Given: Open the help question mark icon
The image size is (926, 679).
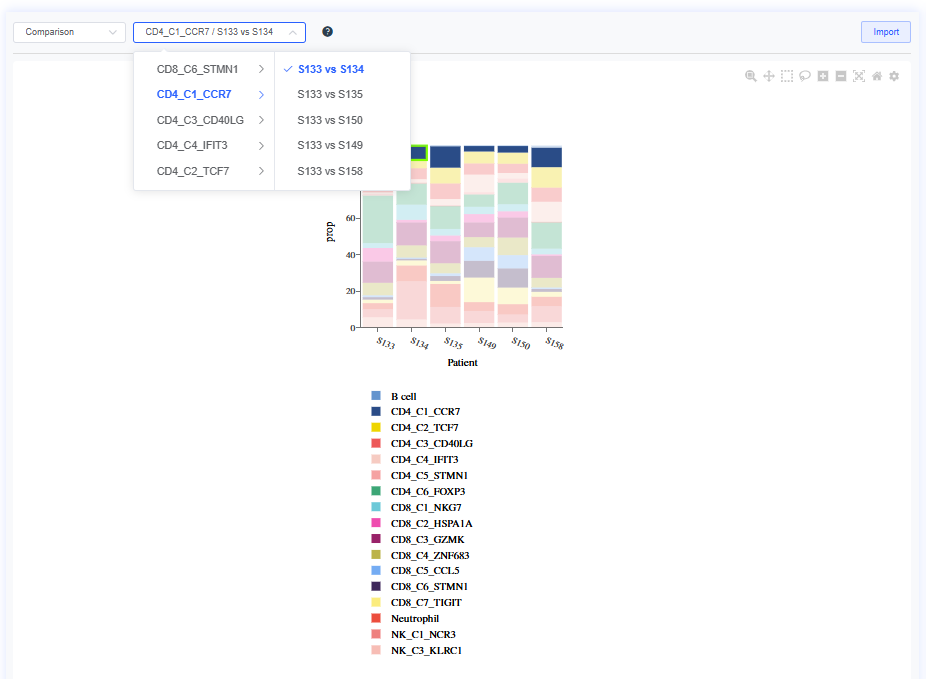Looking at the screenshot, I should coord(327,32).
